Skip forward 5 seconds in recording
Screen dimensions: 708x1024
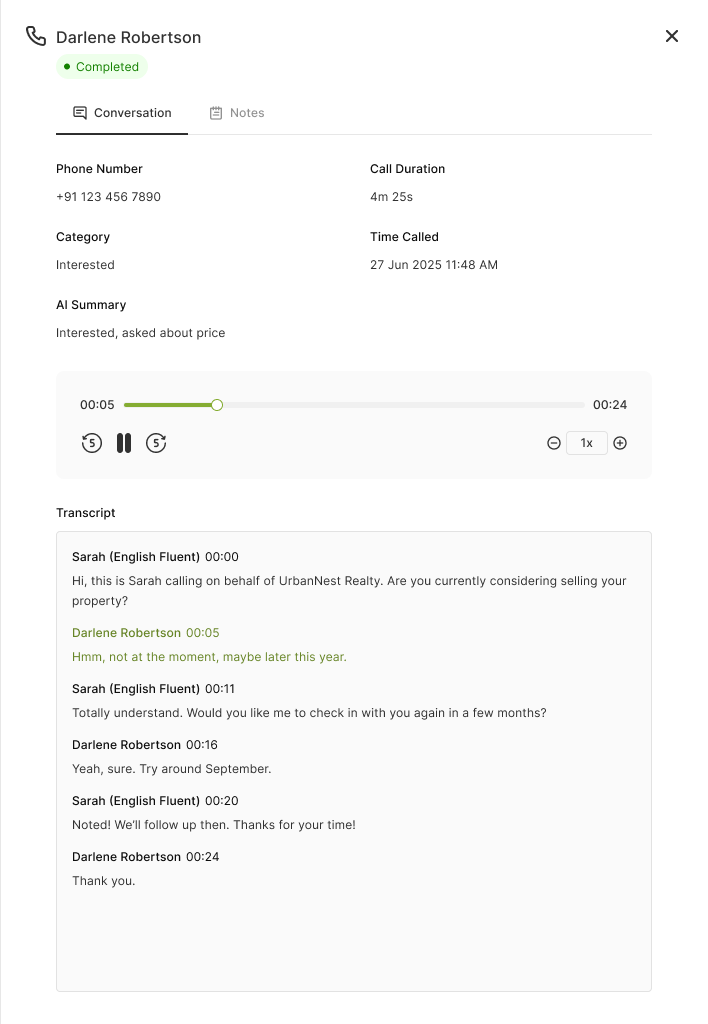coord(156,443)
